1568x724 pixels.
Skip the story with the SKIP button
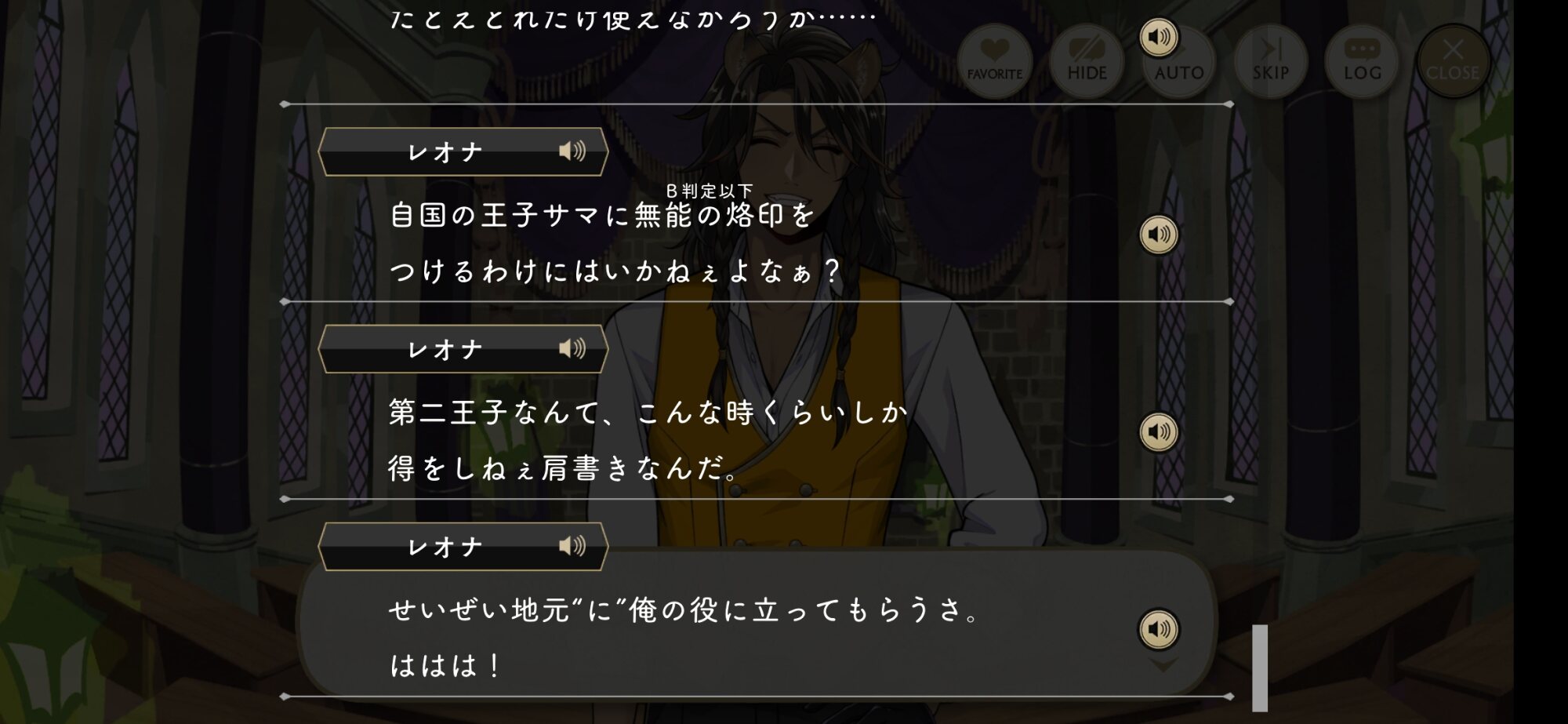pos(1270,61)
